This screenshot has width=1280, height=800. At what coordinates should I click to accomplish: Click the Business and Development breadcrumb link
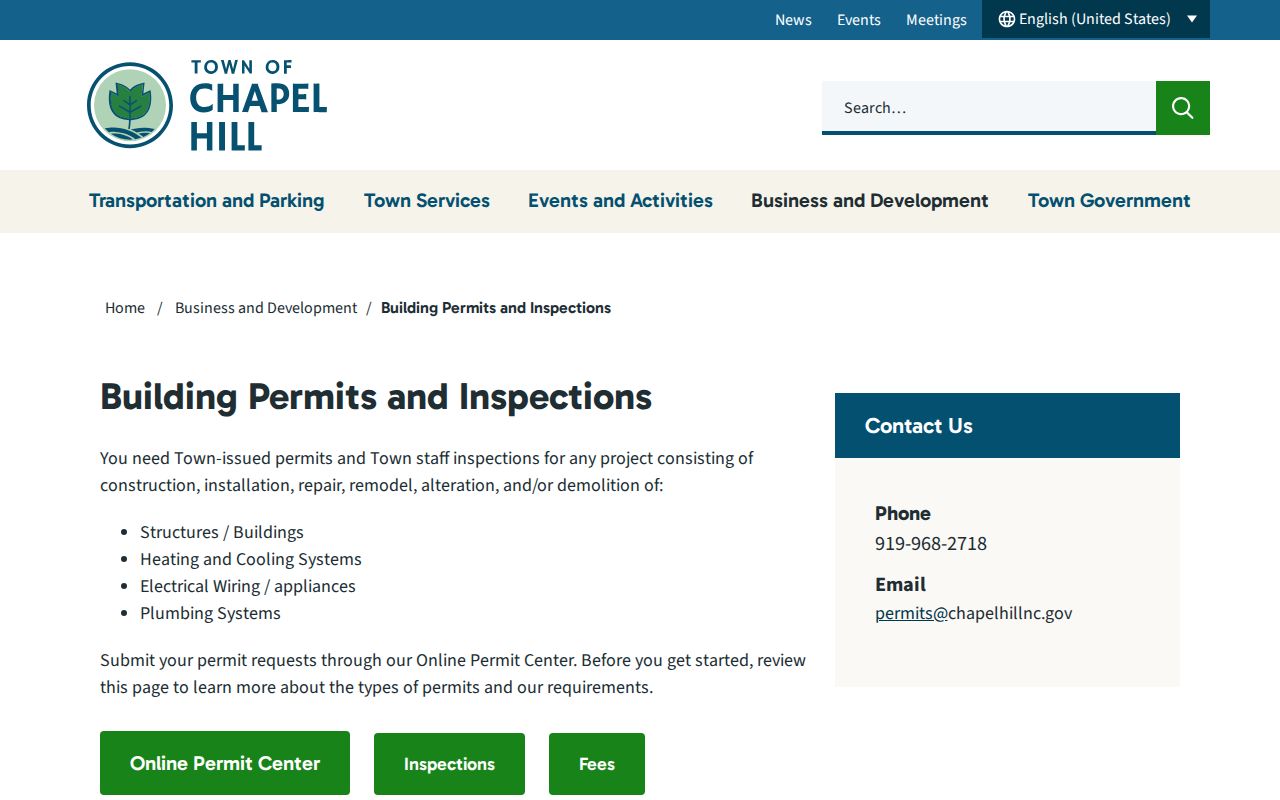click(x=266, y=308)
